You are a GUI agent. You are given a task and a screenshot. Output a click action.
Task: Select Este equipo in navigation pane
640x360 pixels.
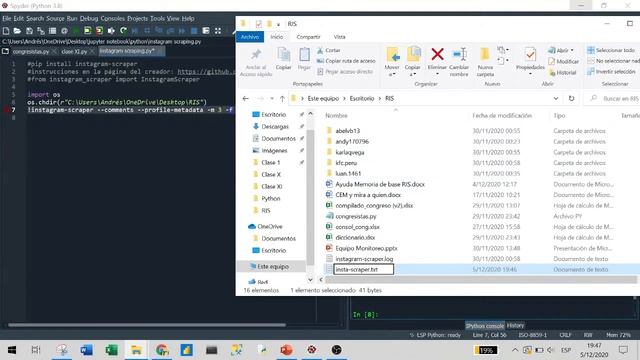coord(273,267)
